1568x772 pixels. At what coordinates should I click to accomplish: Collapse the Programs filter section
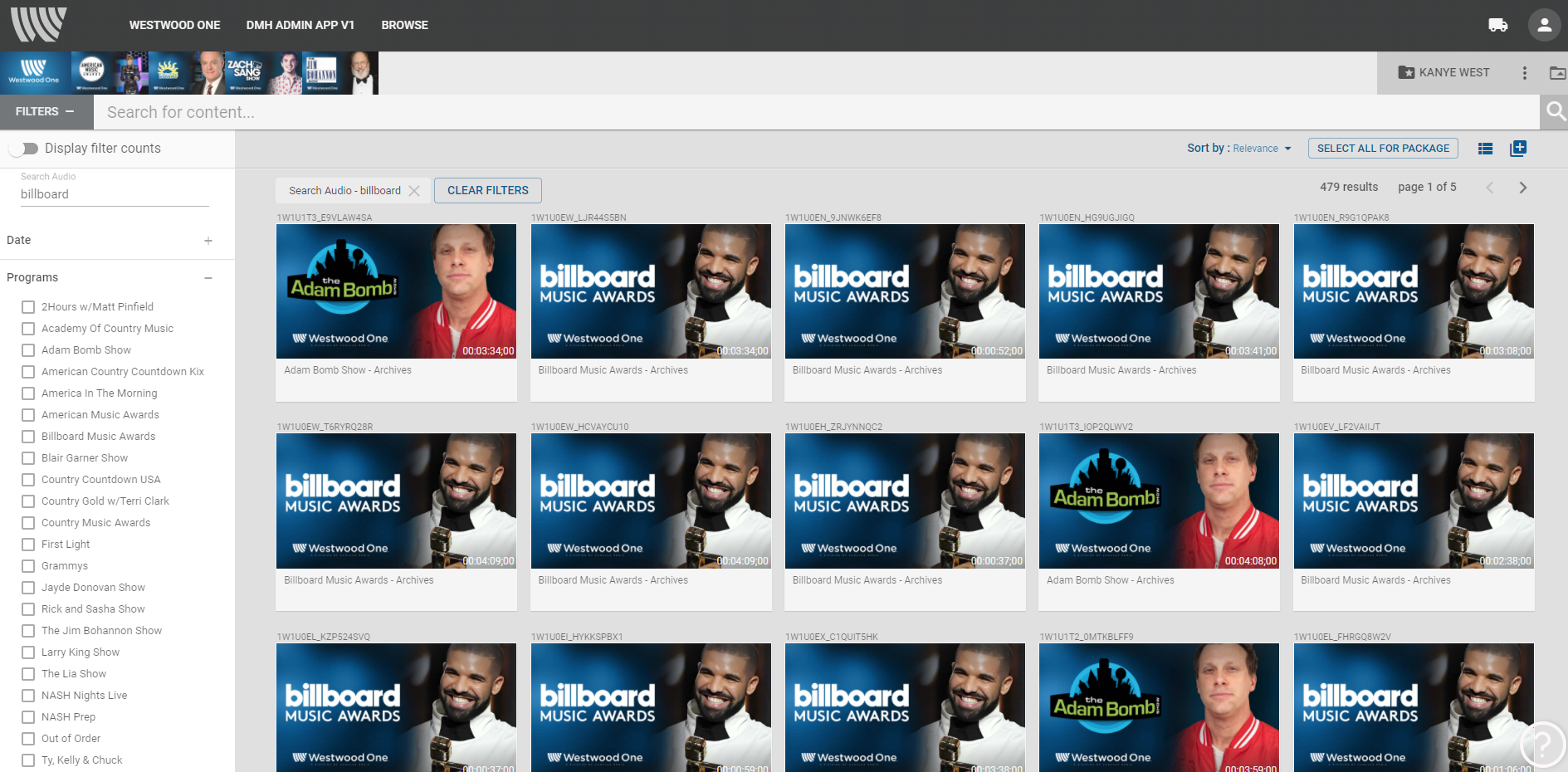(x=208, y=278)
